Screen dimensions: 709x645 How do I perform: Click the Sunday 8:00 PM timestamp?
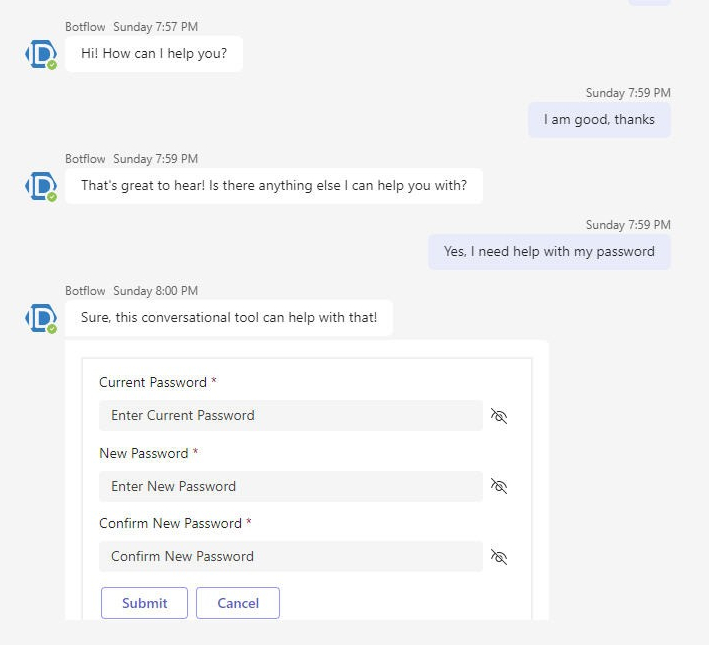(x=155, y=291)
